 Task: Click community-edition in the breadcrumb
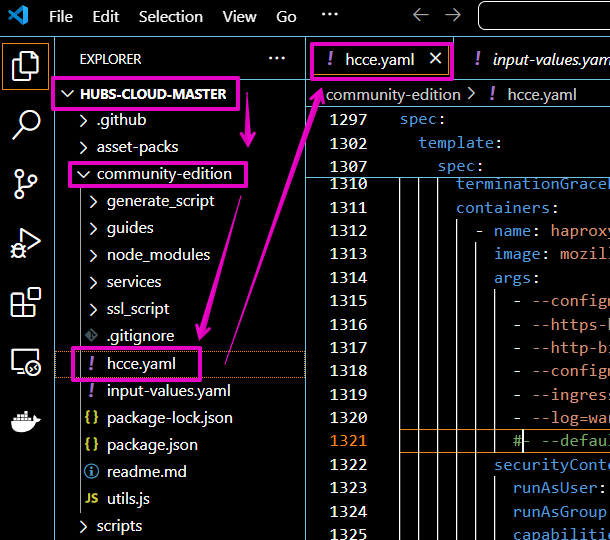pyautogui.click(x=393, y=95)
